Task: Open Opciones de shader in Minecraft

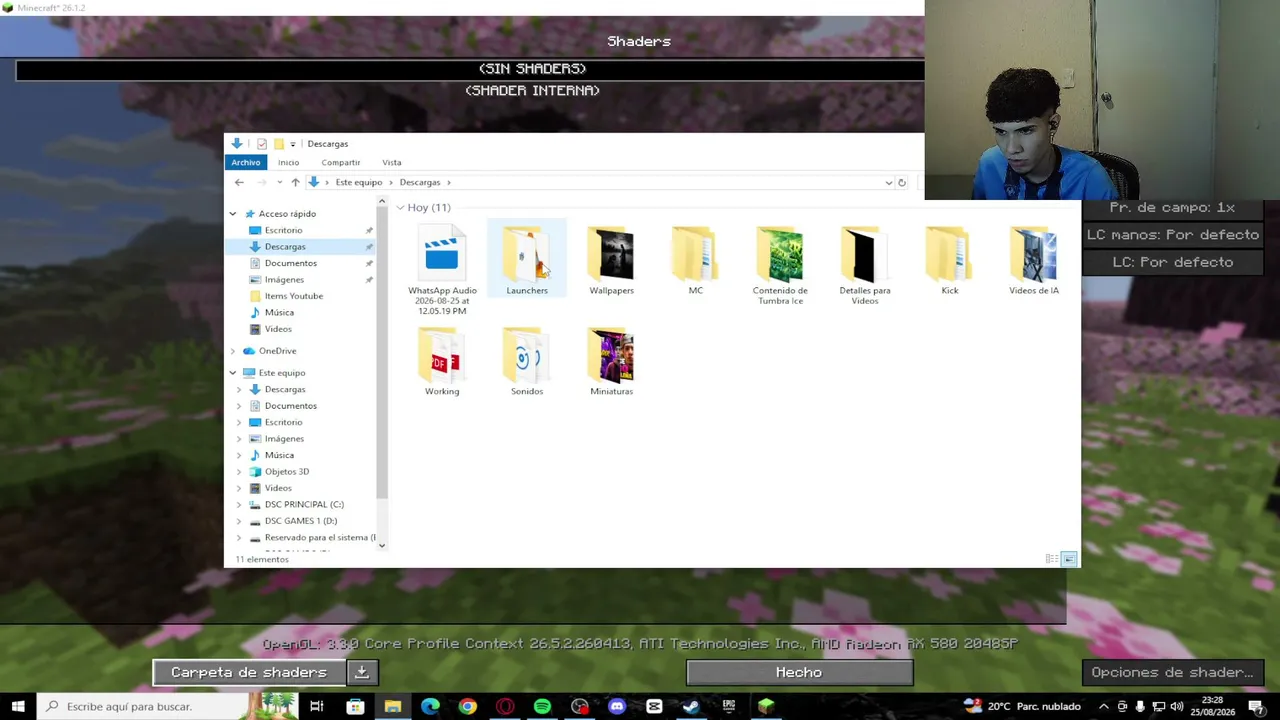Action: (1172, 673)
